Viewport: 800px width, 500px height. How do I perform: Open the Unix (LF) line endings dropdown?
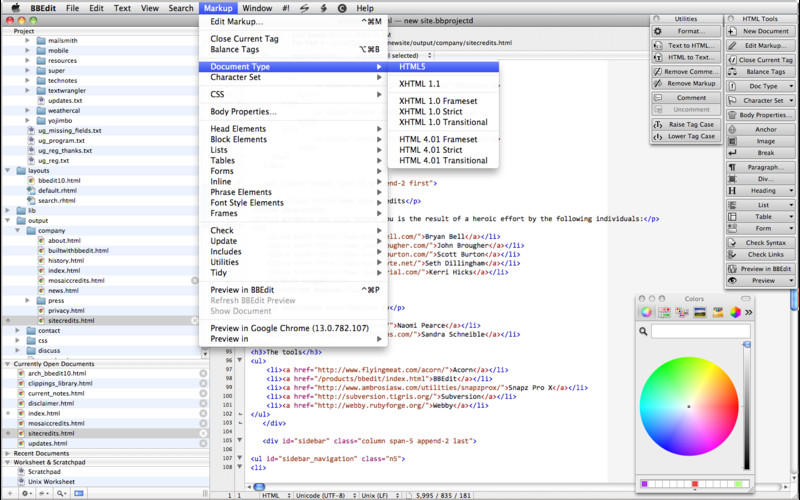coord(382,495)
